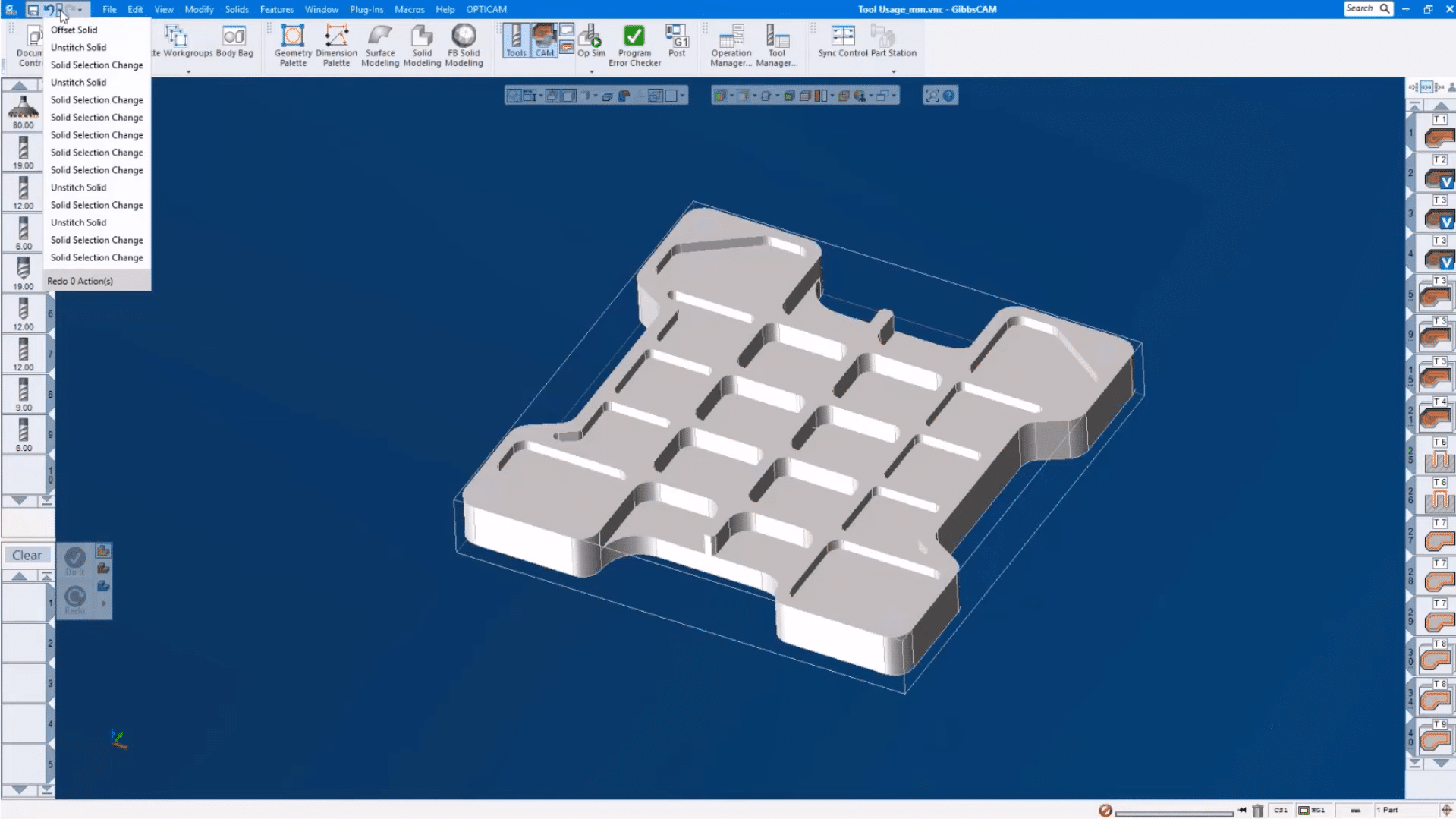1456x819 pixels.
Task: Expand the Op Sim dropdown arrow
Action: [x=592, y=72]
